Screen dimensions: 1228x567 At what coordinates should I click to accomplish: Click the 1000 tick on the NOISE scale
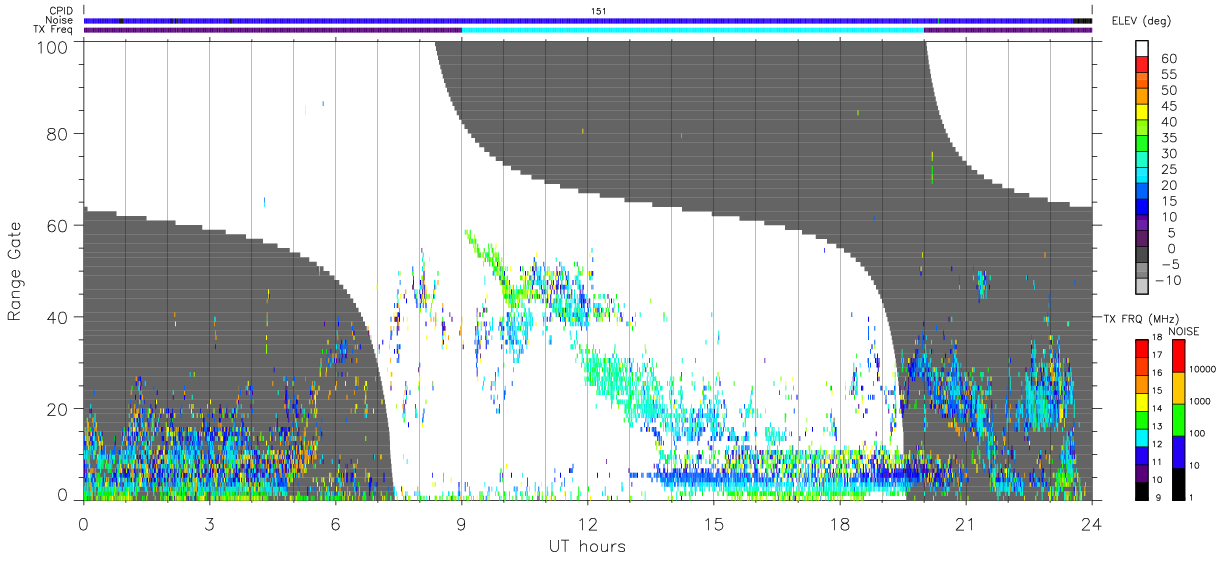click(x=1200, y=401)
